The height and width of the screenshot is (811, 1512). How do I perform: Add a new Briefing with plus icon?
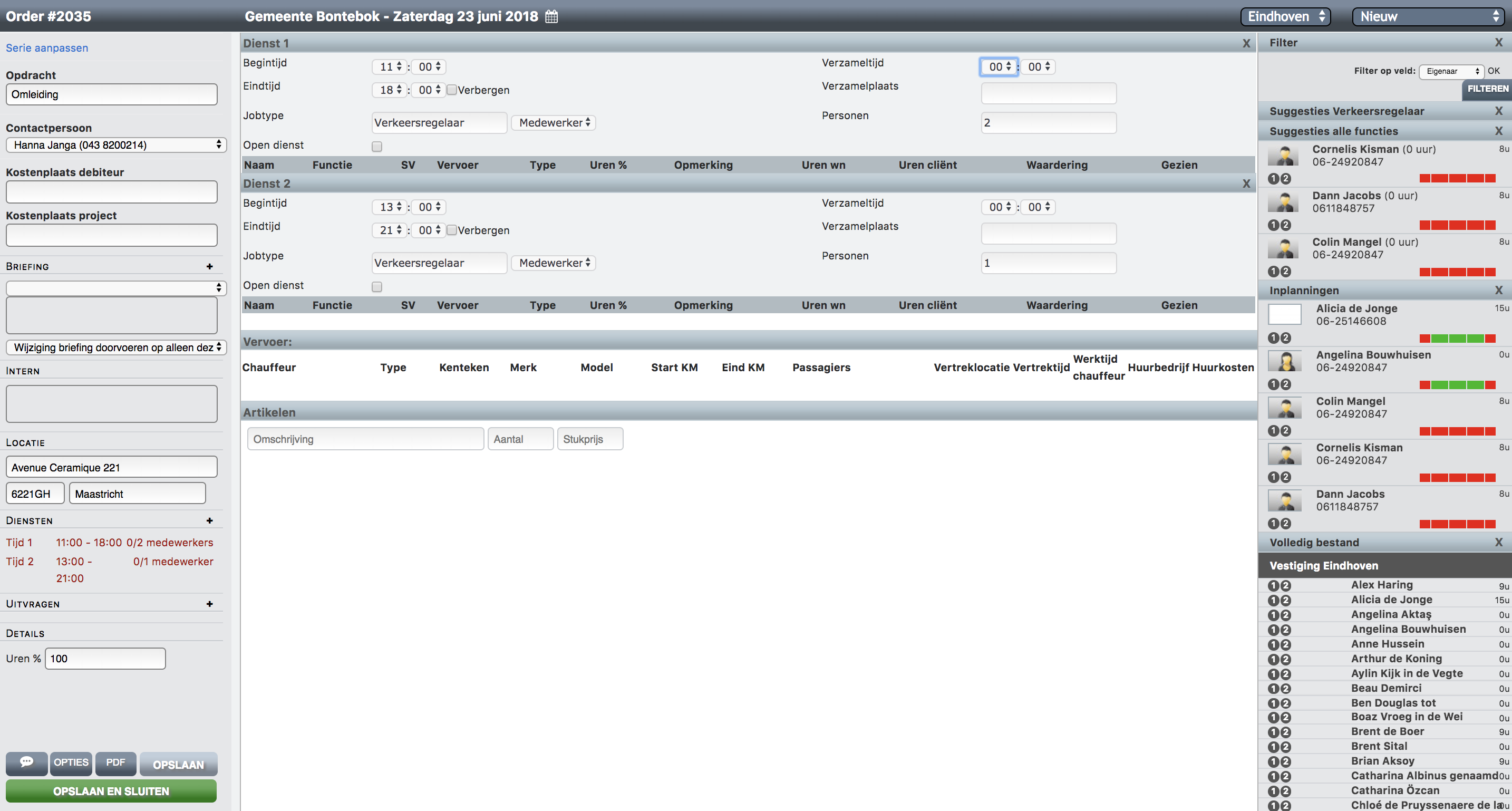click(209, 267)
